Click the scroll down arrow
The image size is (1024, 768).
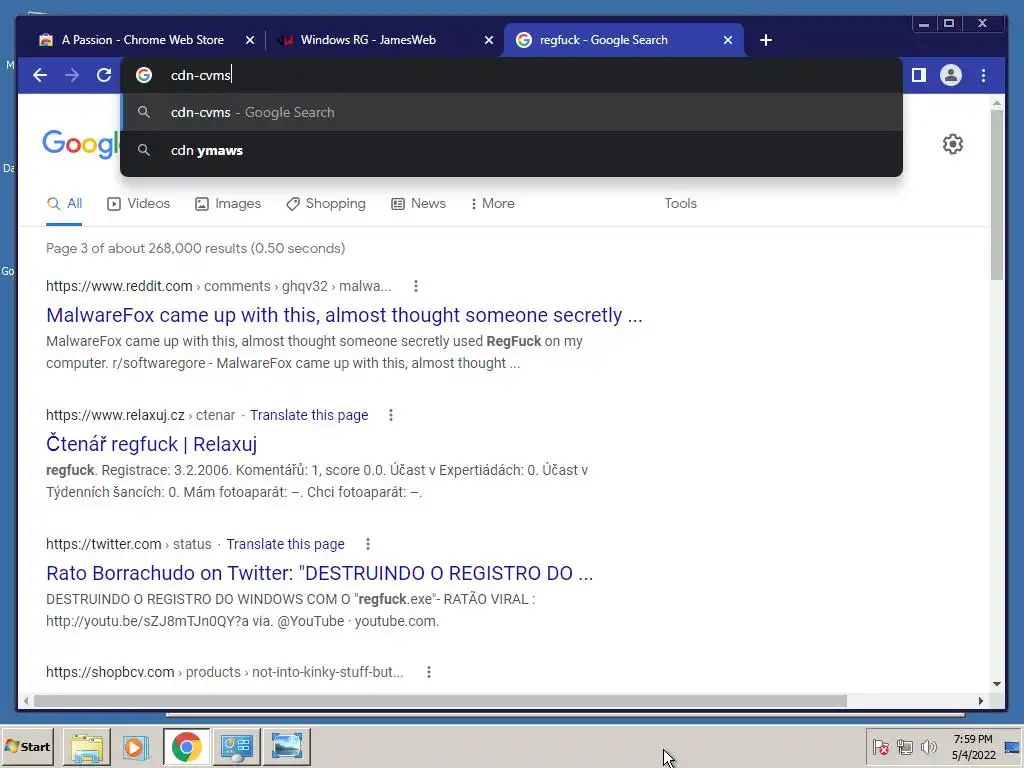click(x=997, y=684)
